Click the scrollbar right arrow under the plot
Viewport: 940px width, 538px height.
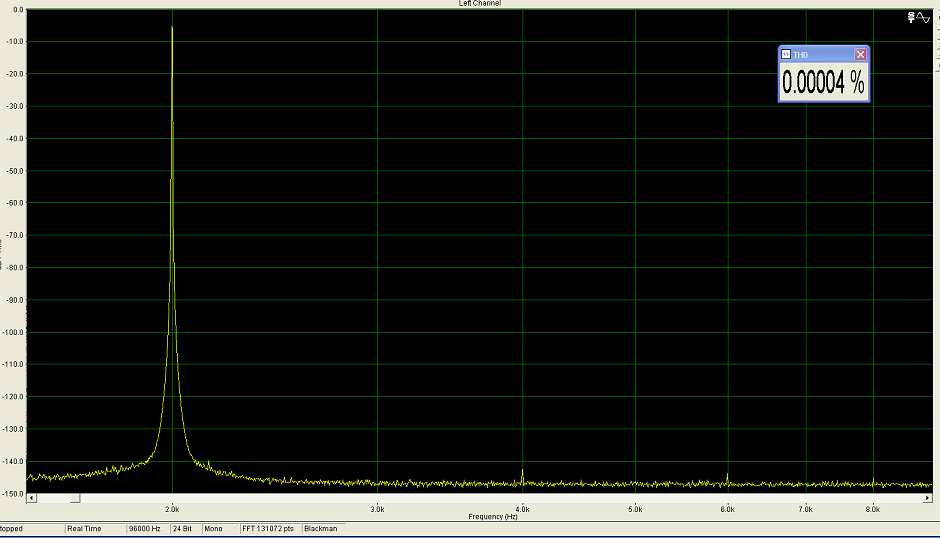[x=927, y=498]
